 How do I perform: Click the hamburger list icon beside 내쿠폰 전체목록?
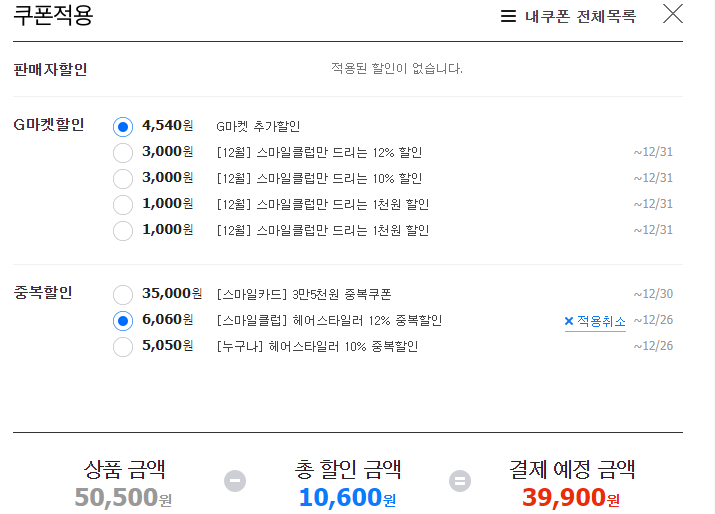tap(508, 16)
